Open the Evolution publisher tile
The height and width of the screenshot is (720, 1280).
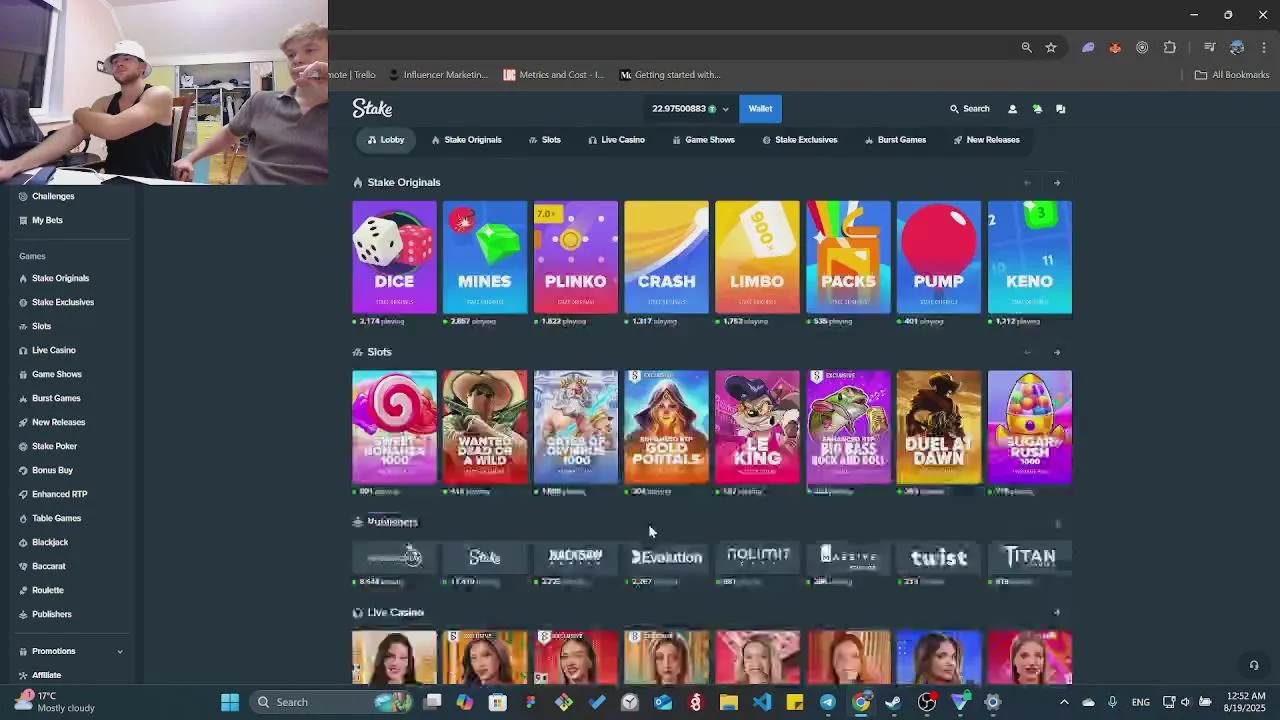tap(666, 557)
